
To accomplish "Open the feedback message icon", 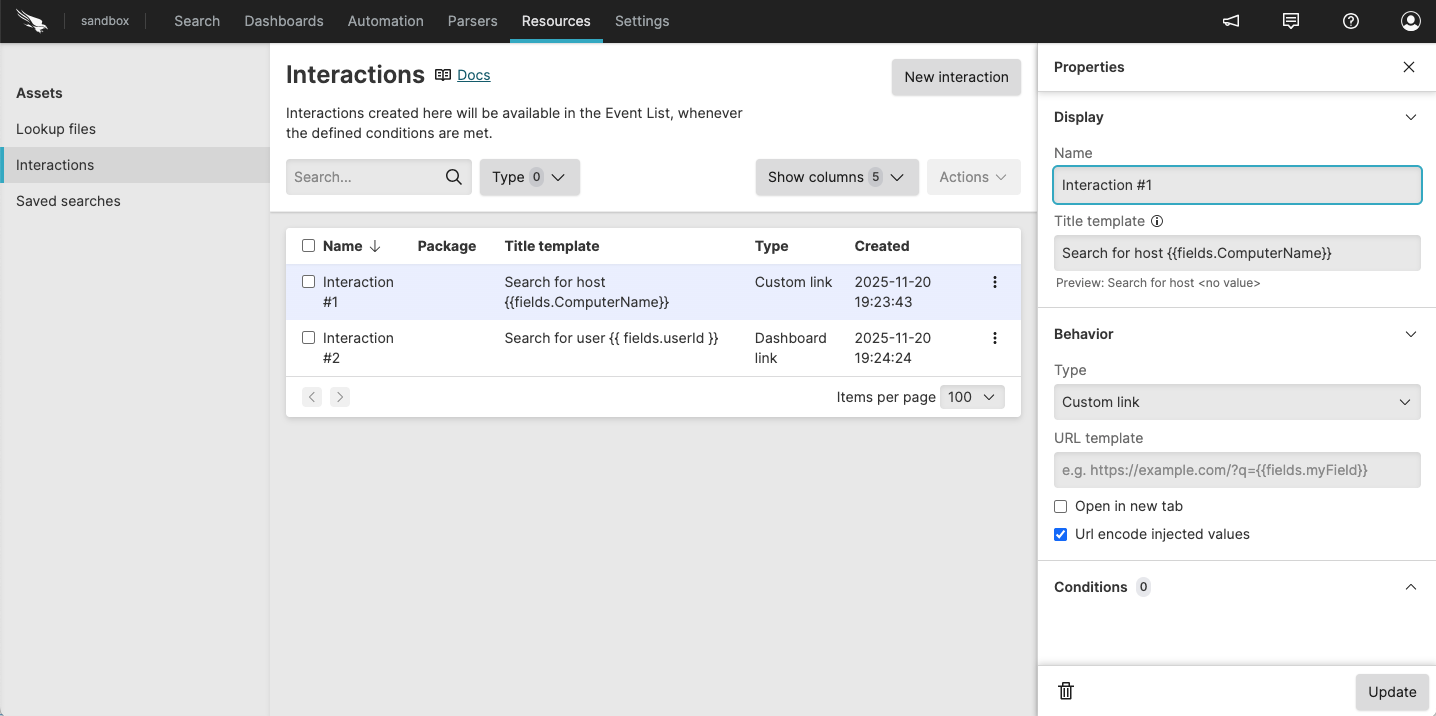I will tap(1291, 21).
